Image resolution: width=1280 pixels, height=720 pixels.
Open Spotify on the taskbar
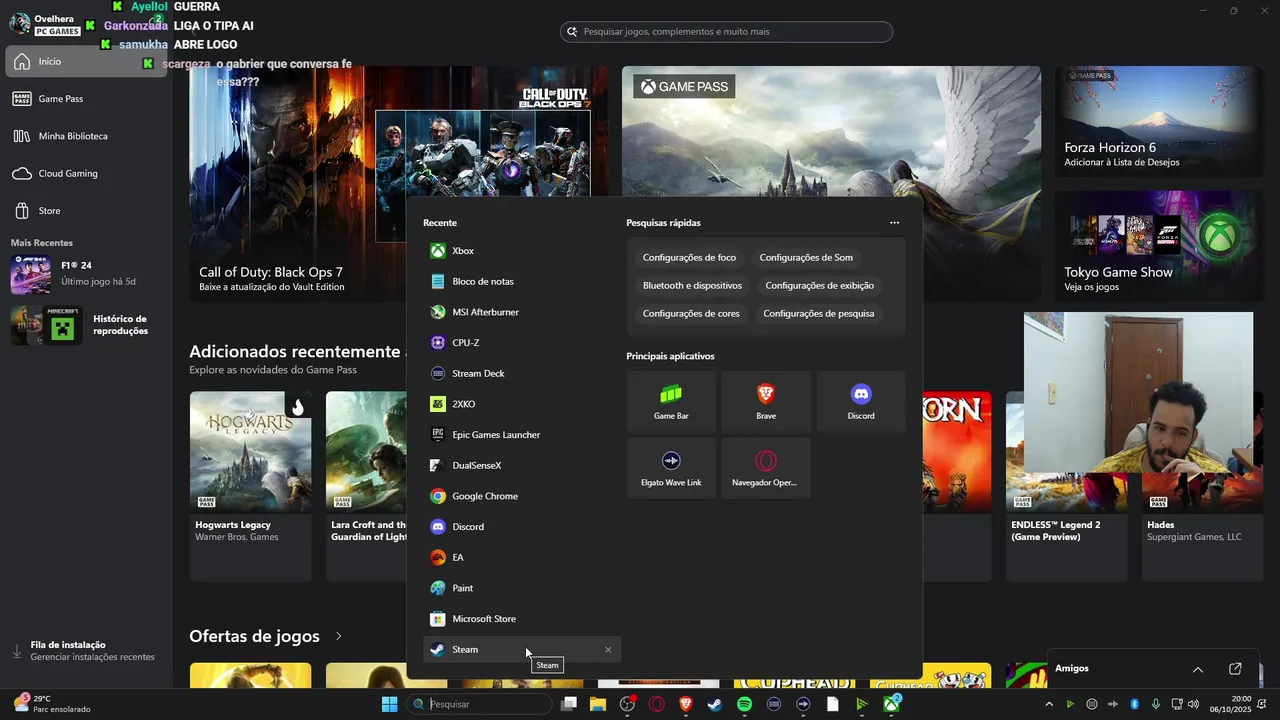(x=744, y=704)
